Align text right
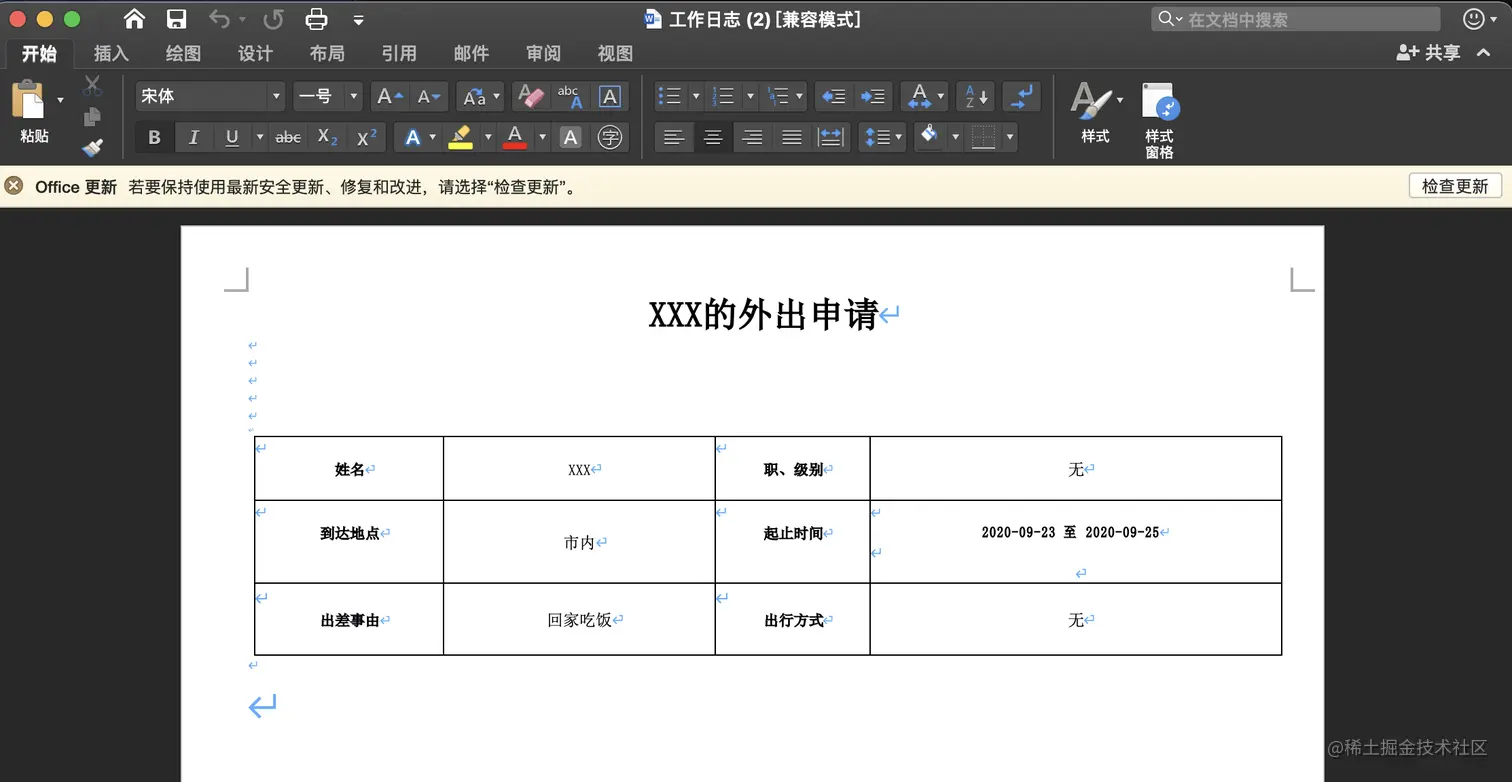The height and width of the screenshot is (782, 1512). click(x=752, y=137)
